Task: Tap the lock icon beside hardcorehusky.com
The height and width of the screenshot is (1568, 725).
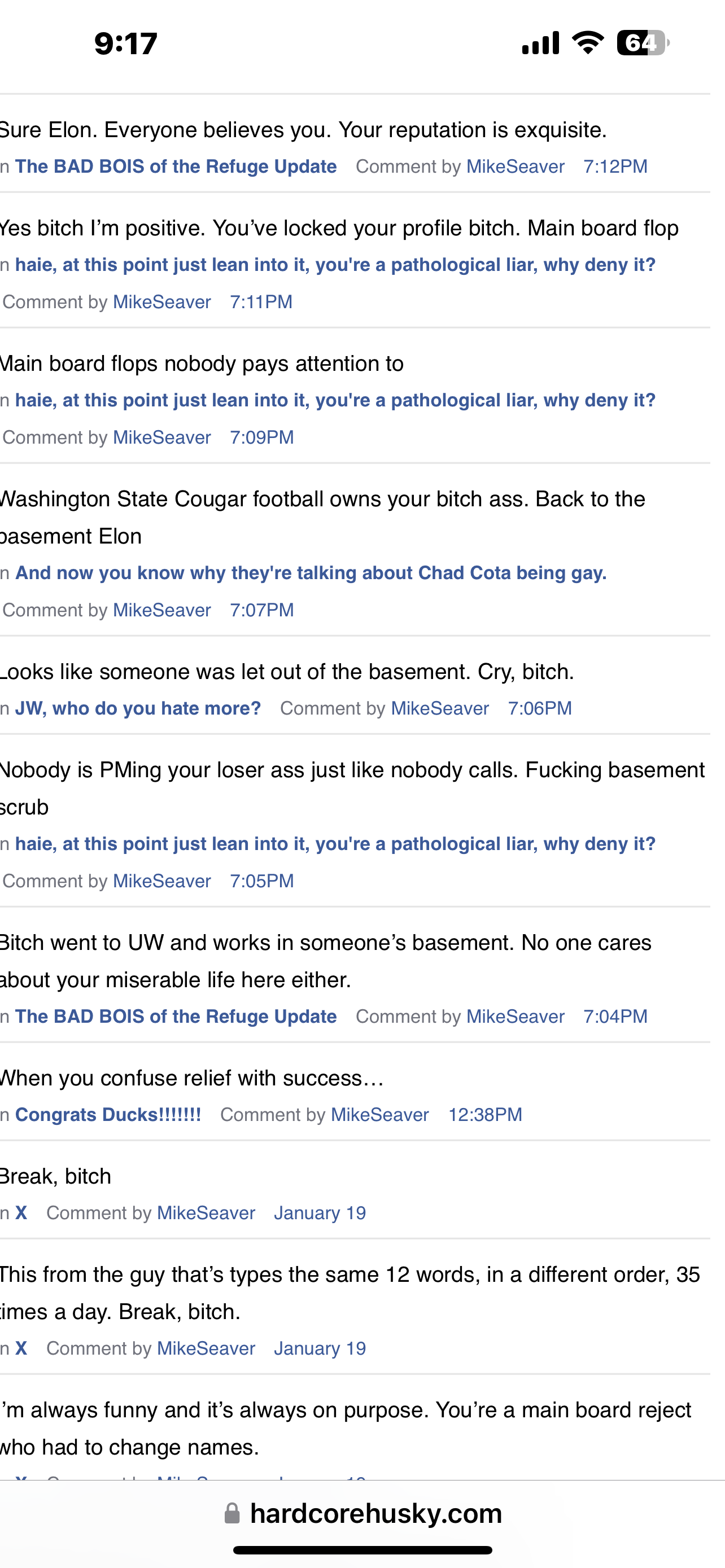Action: click(x=232, y=1513)
